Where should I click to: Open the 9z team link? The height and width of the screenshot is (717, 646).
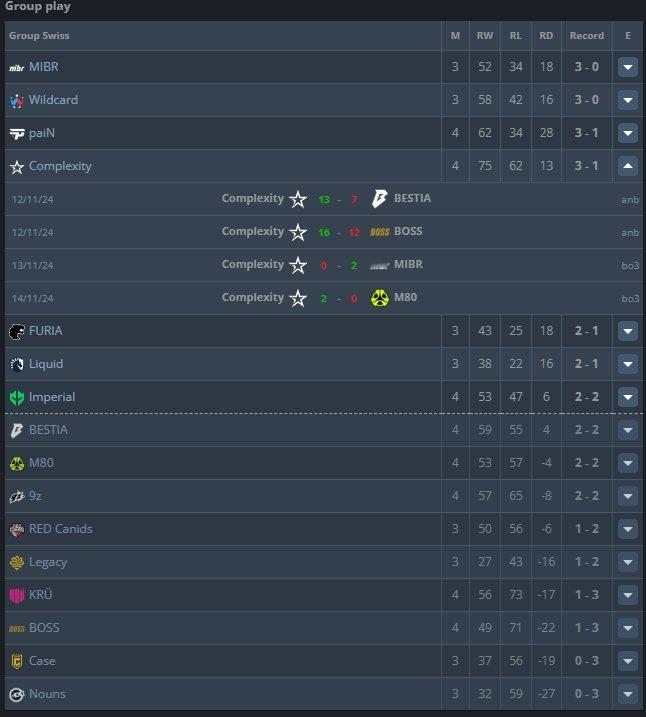(x=35, y=496)
